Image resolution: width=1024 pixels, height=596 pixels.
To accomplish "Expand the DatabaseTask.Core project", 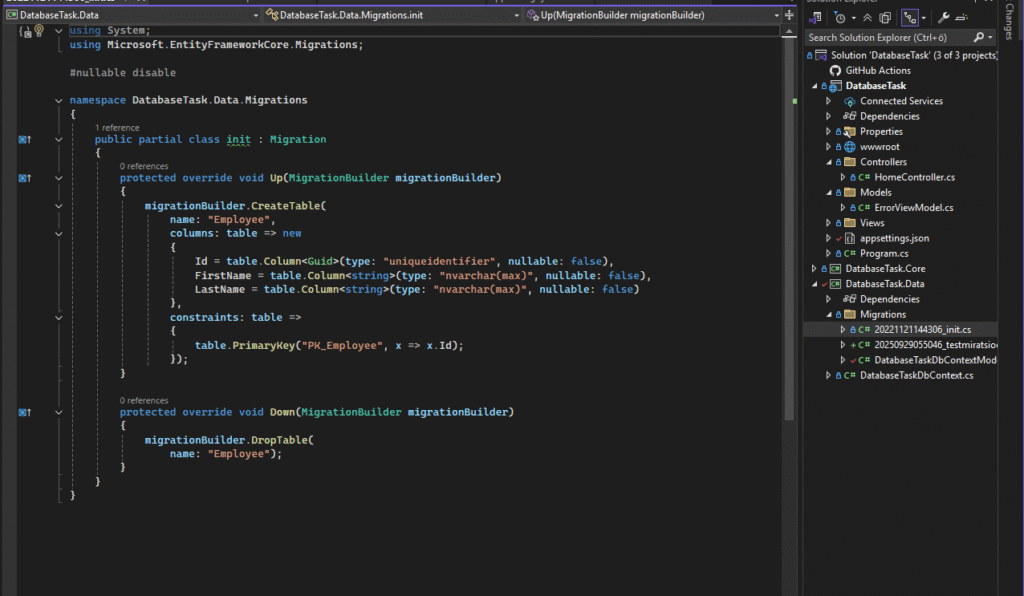I will coord(814,269).
